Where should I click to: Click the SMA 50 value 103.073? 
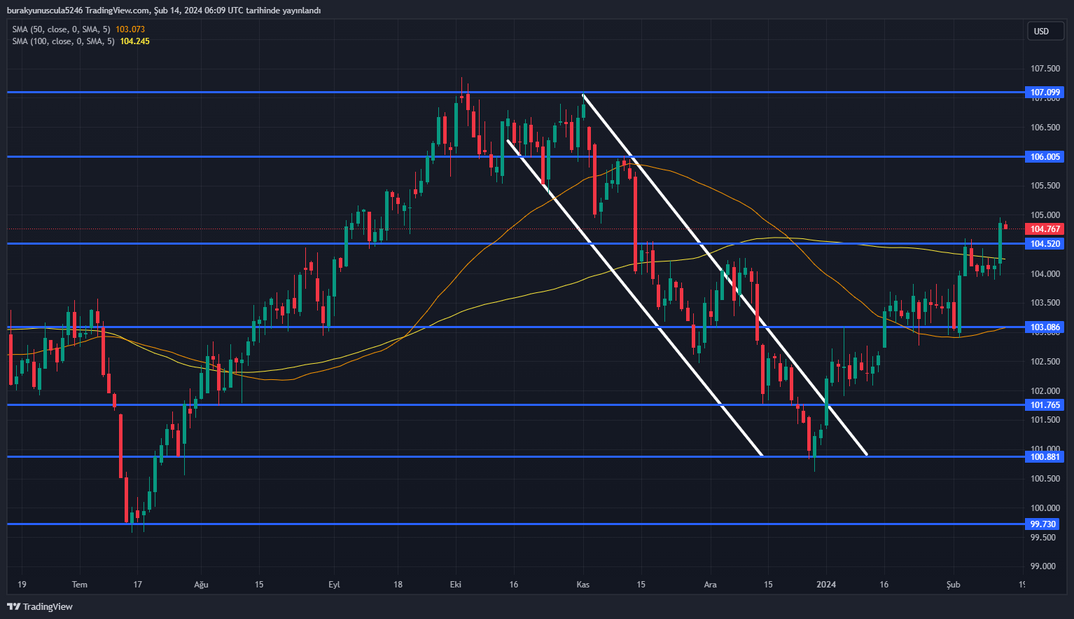(x=130, y=29)
